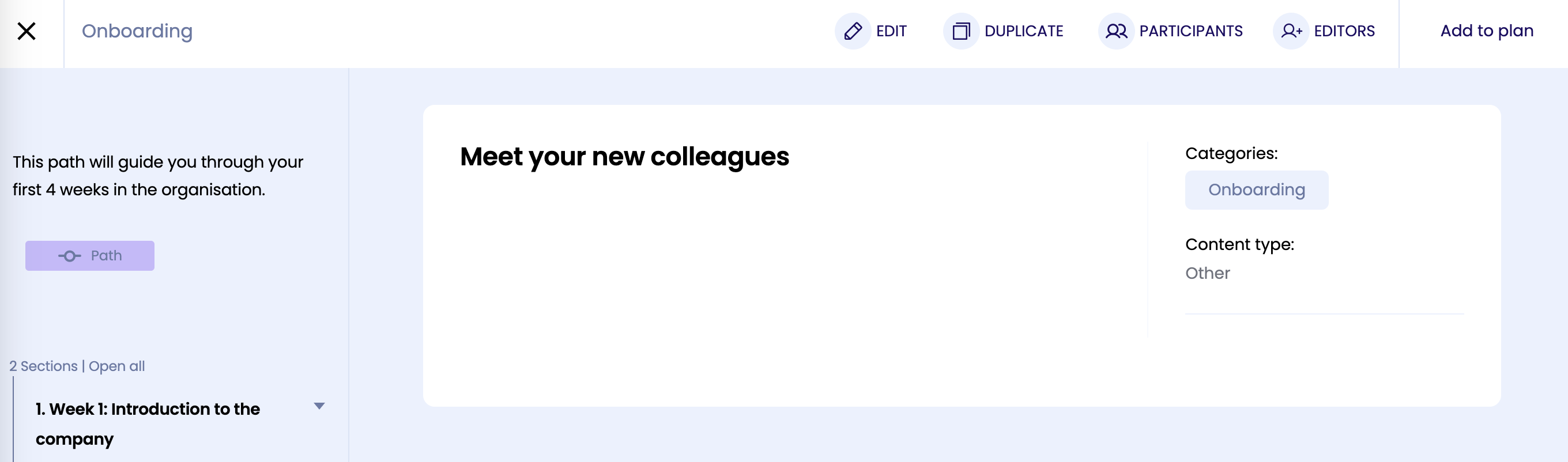Click the 2 Sections label
The image size is (1568, 462).
[43, 366]
